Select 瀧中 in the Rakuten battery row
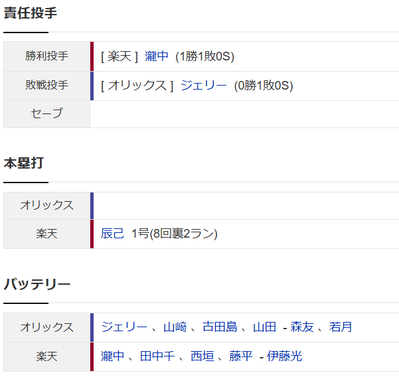Viewport: 399px width, 377px height. pyautogui.click(x=112, y=356)
